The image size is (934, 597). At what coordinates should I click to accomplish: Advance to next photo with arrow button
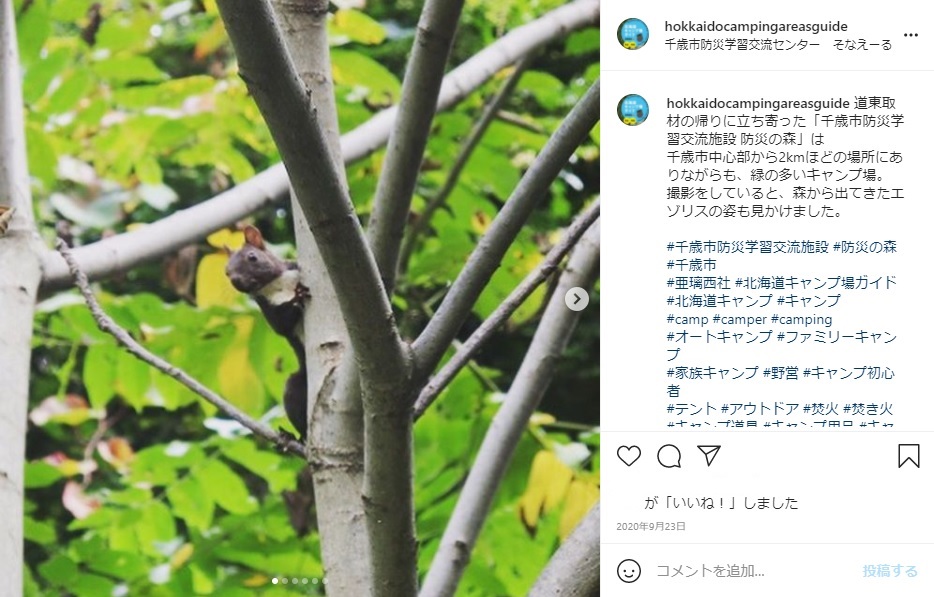(x=577, y=299)
